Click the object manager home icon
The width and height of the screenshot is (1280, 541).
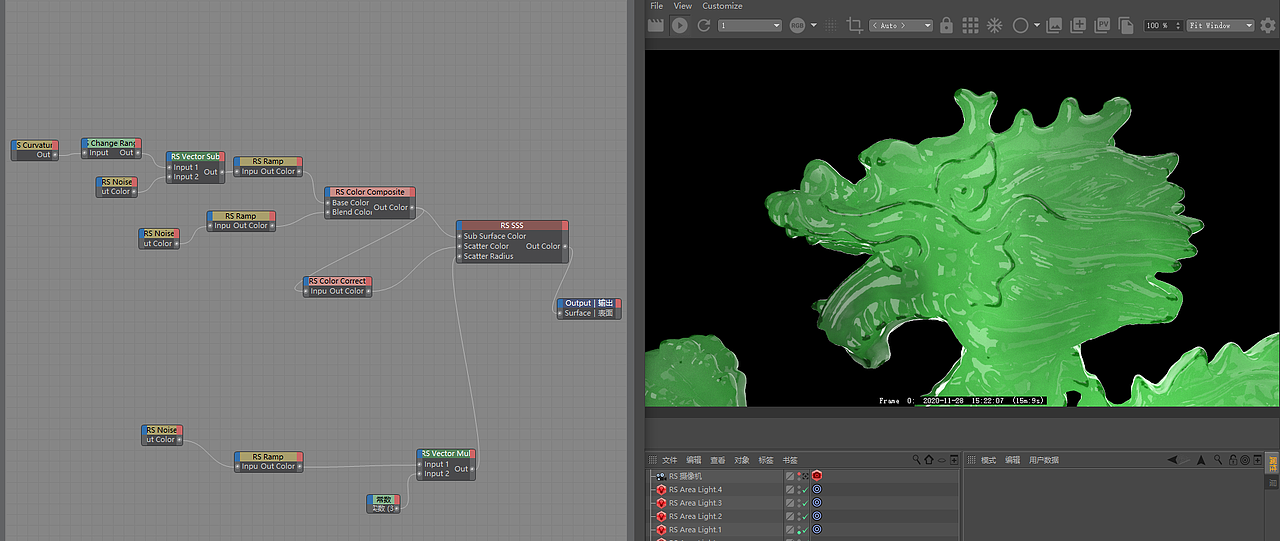tap(928, 460)
